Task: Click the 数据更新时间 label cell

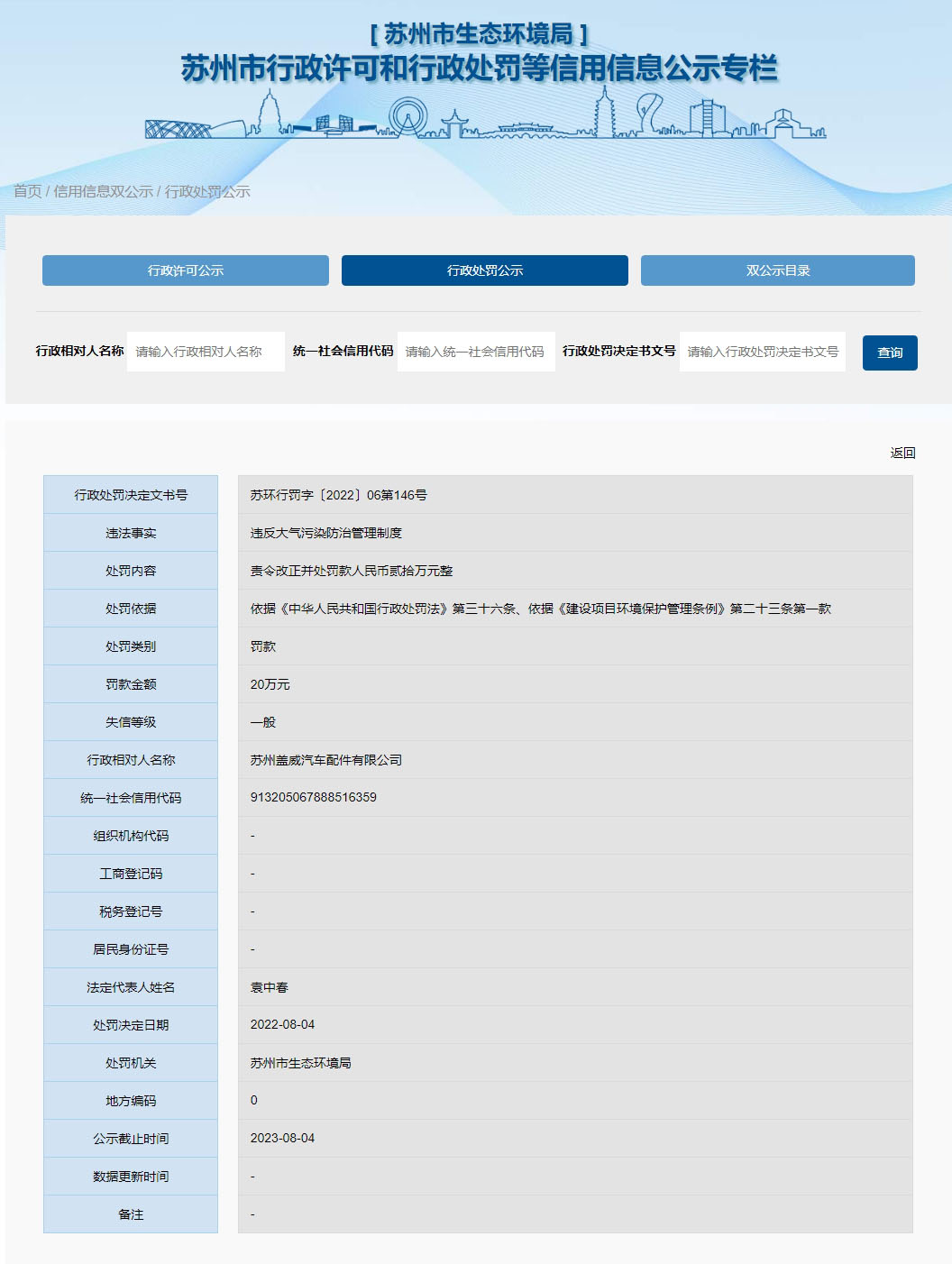Action: tap(131, 1177)
